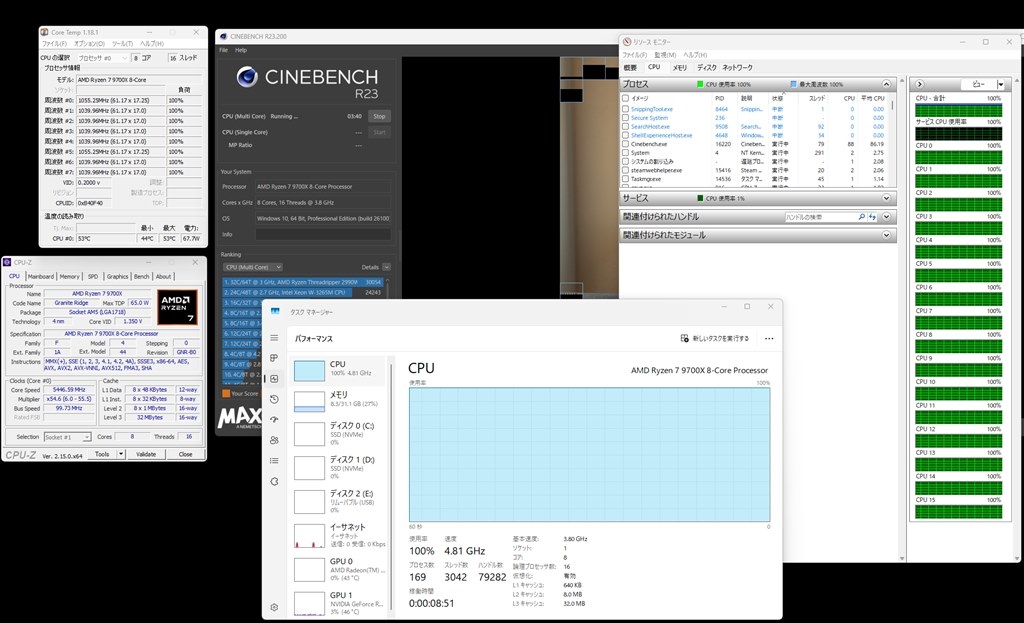Open the Tools dropdown arrow in CPU-Z

121,454
